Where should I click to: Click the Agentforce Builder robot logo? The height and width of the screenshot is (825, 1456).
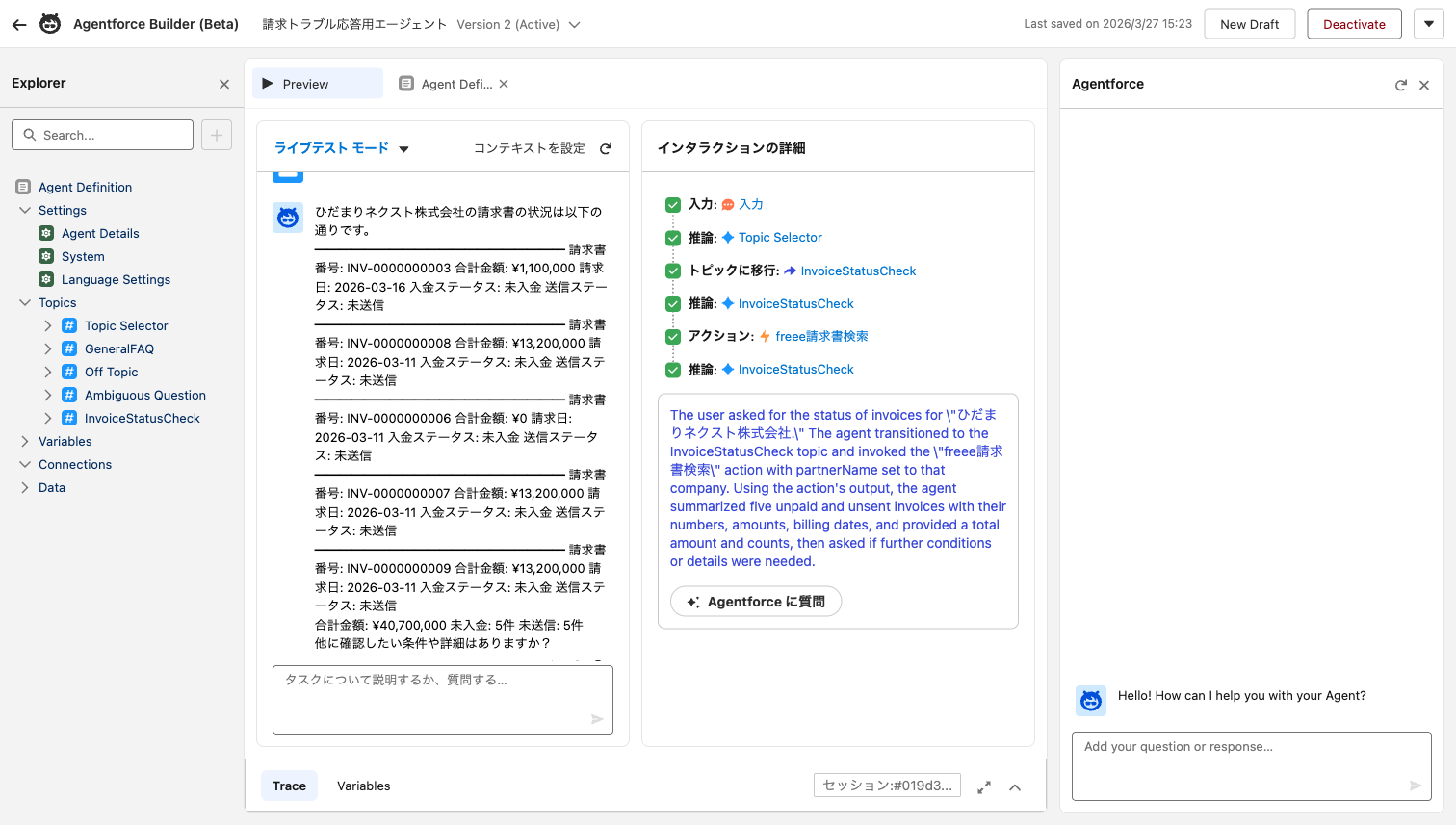49,23
